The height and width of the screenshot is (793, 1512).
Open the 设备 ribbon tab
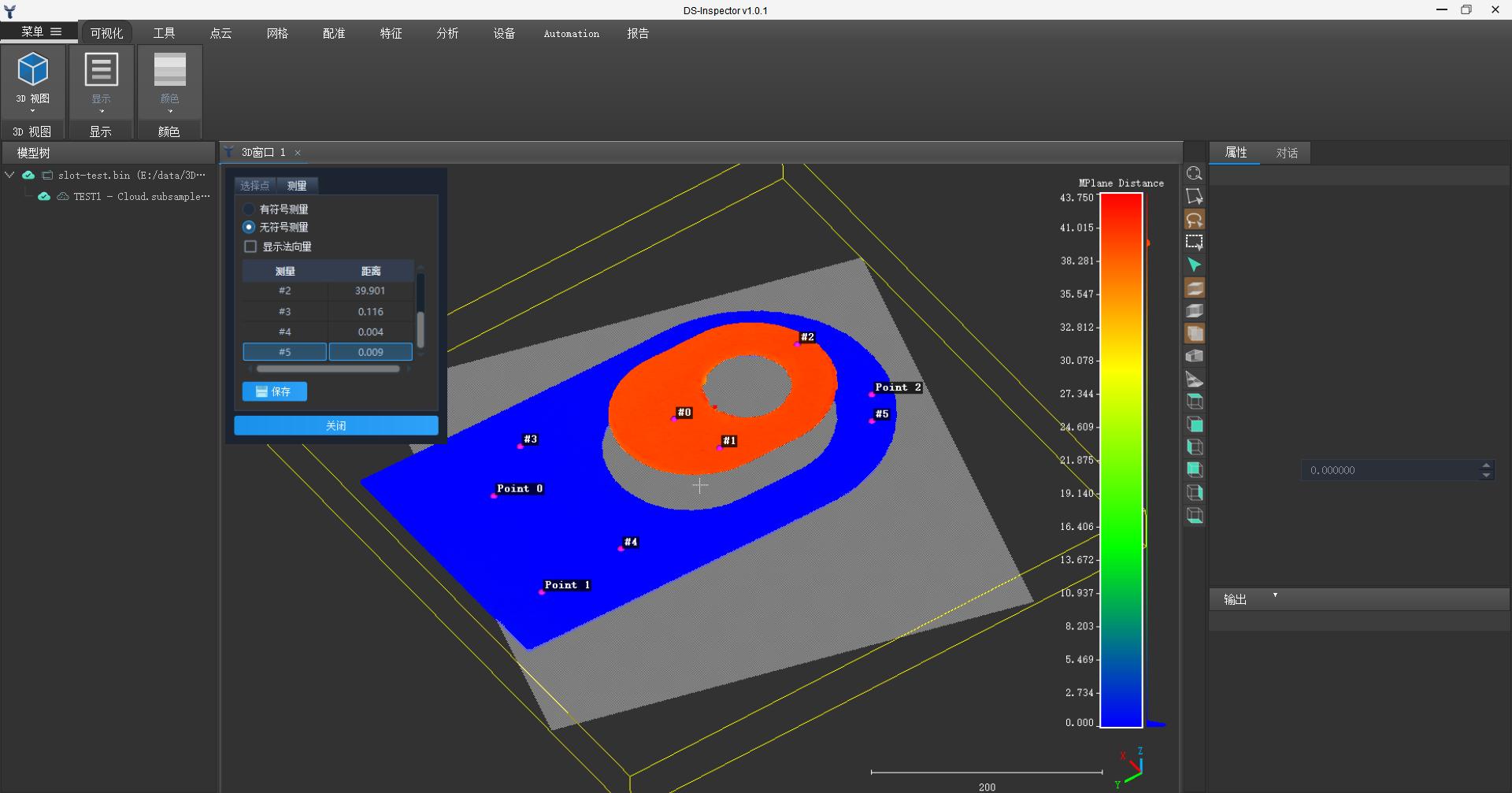click(504, 33)
